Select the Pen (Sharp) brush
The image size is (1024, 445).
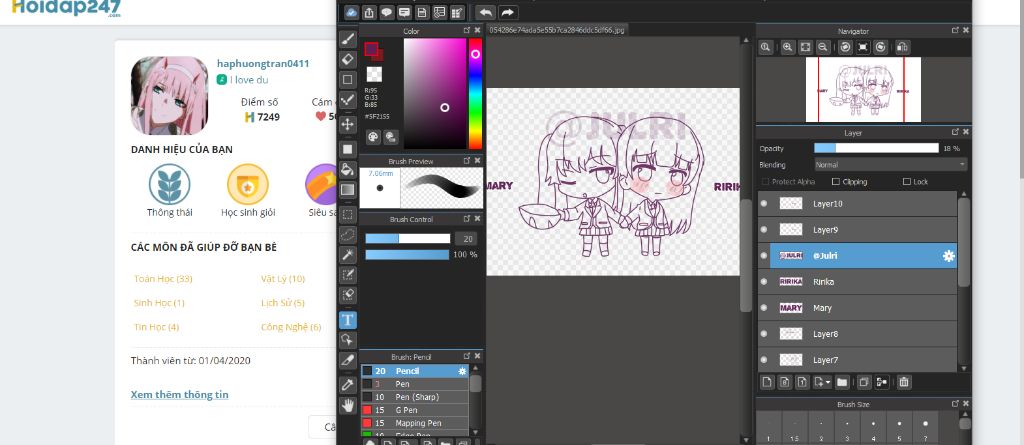[415, 397]
